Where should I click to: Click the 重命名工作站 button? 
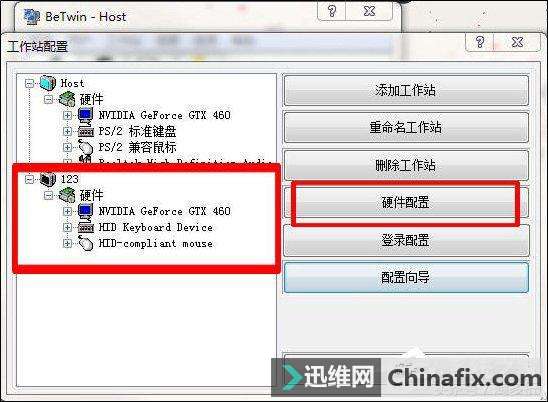(x=406, y=127)
